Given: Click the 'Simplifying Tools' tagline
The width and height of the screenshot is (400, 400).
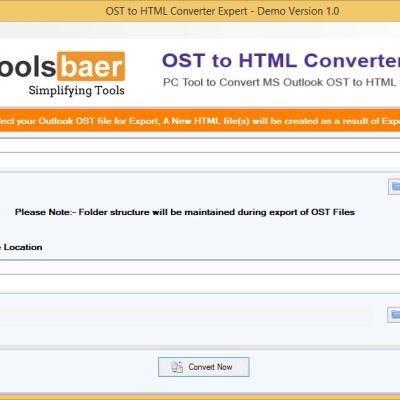Looking at the screenshot, I should 76,91.
